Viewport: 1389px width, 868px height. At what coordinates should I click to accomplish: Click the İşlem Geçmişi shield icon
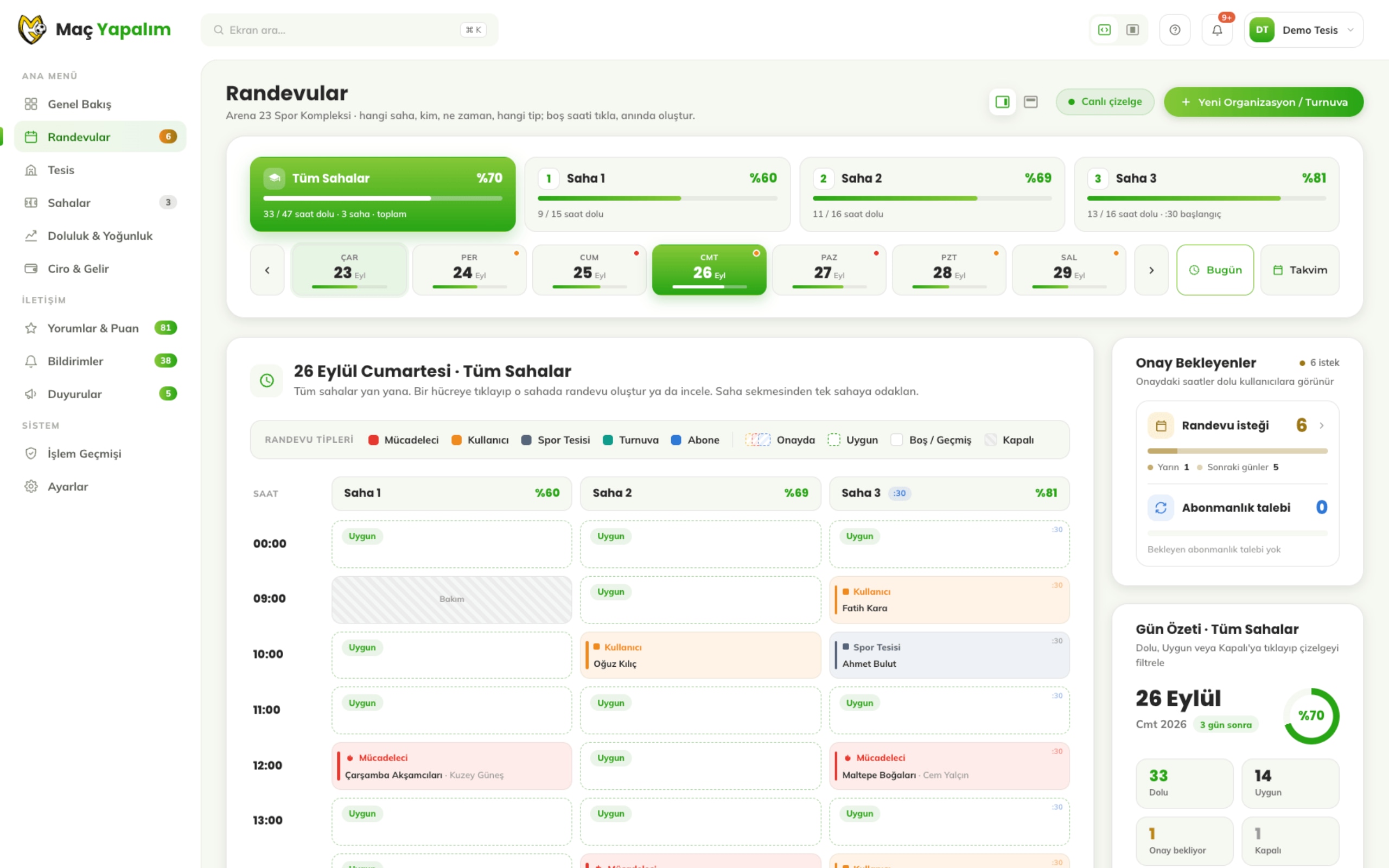(x=31, y=454)
